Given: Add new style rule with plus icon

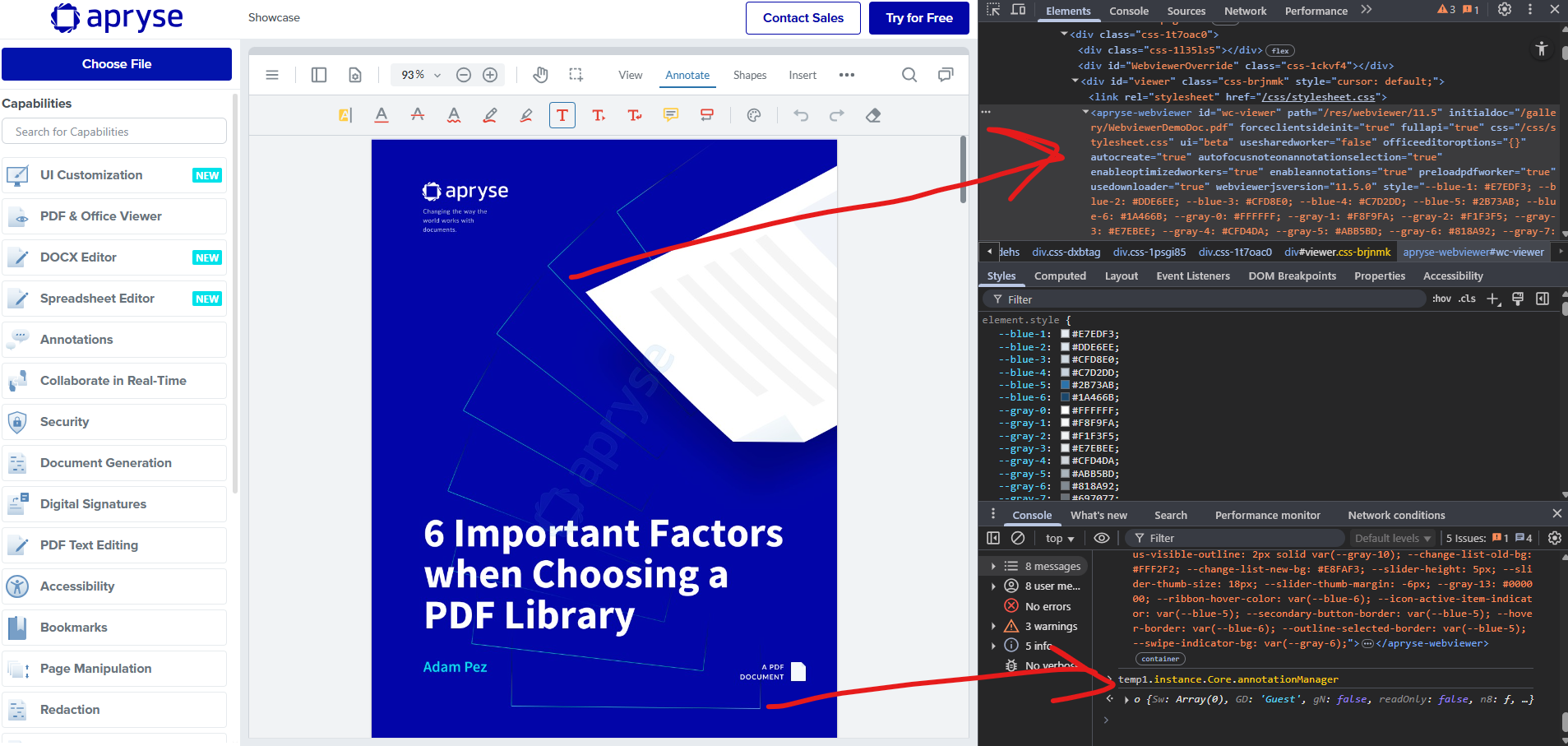Looking at the screenshot, I should 1493,299.
